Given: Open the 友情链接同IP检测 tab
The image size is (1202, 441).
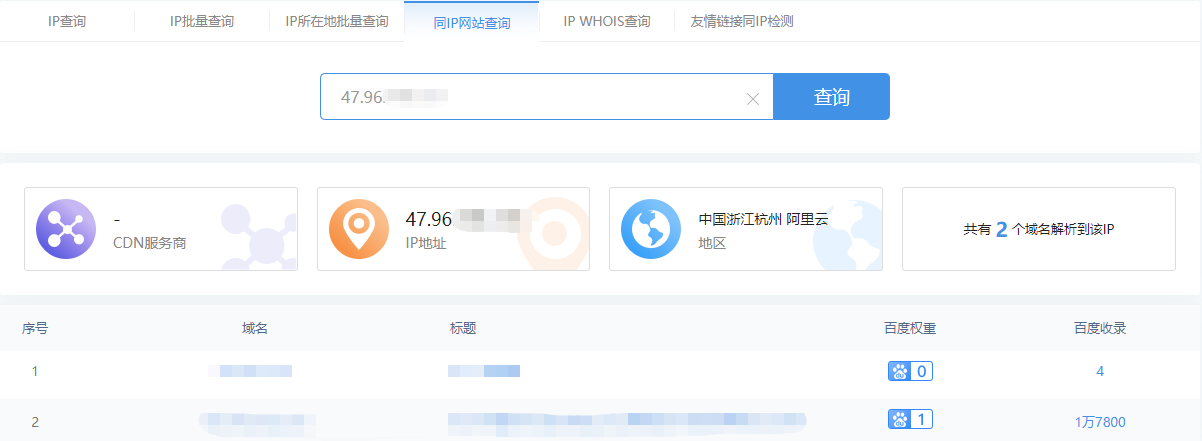Looking at the screenshot, I should 742,21.
